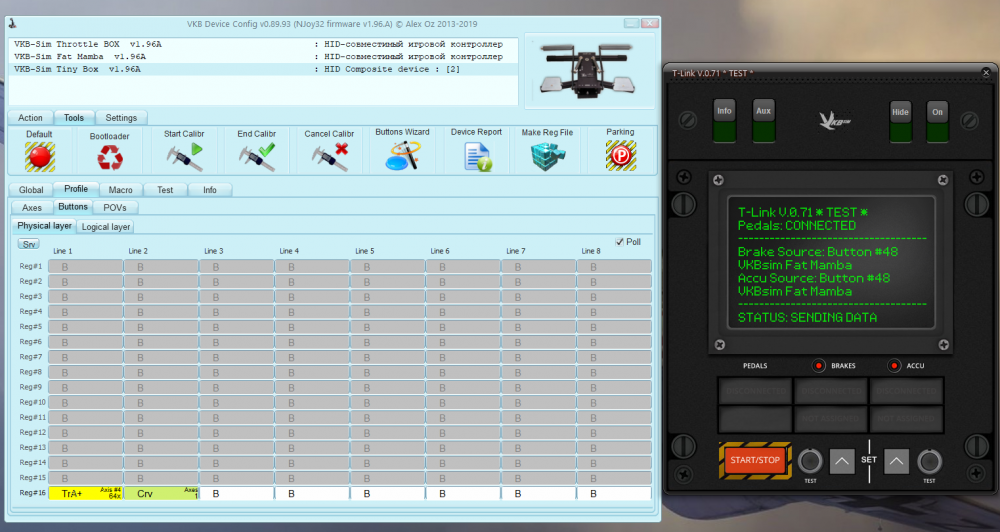Click the Parking icon
The height and width of the screenshot is (532, 1000).
(x=621, y=156)
